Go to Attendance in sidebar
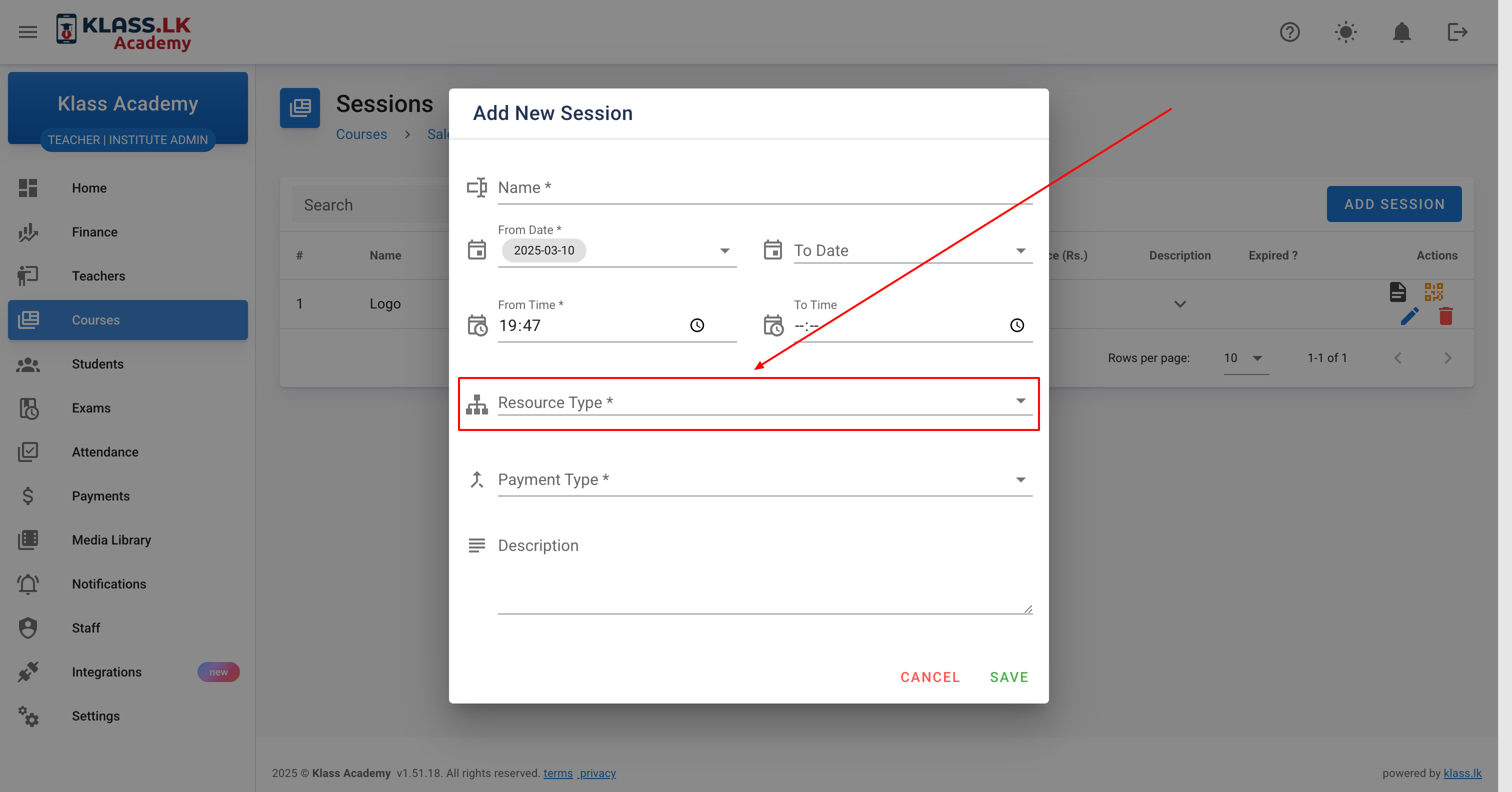 (105, 451)
